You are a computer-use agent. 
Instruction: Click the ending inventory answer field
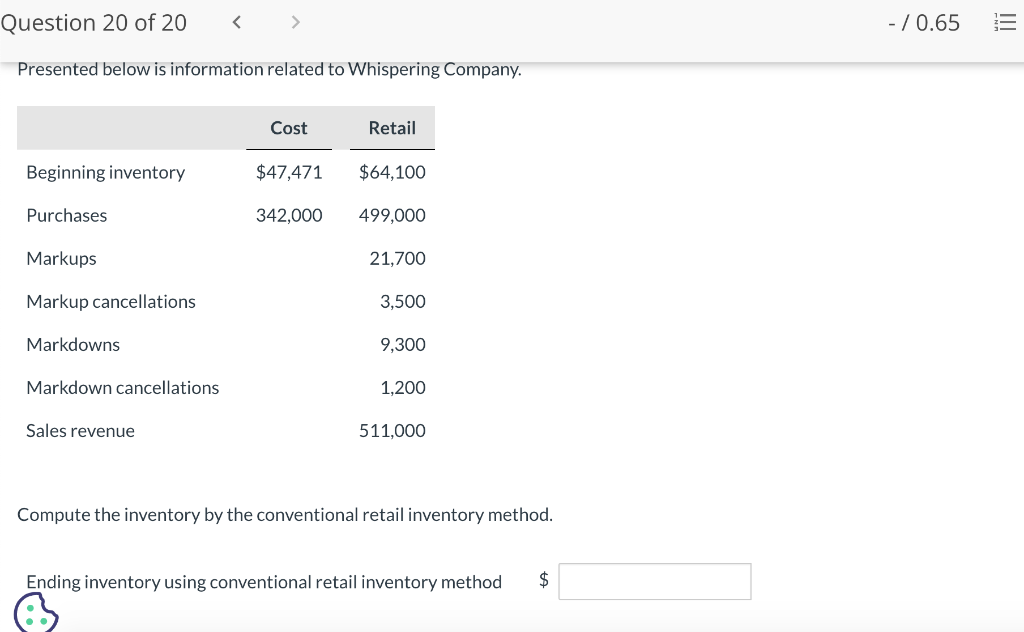click(x=655, y=581)
